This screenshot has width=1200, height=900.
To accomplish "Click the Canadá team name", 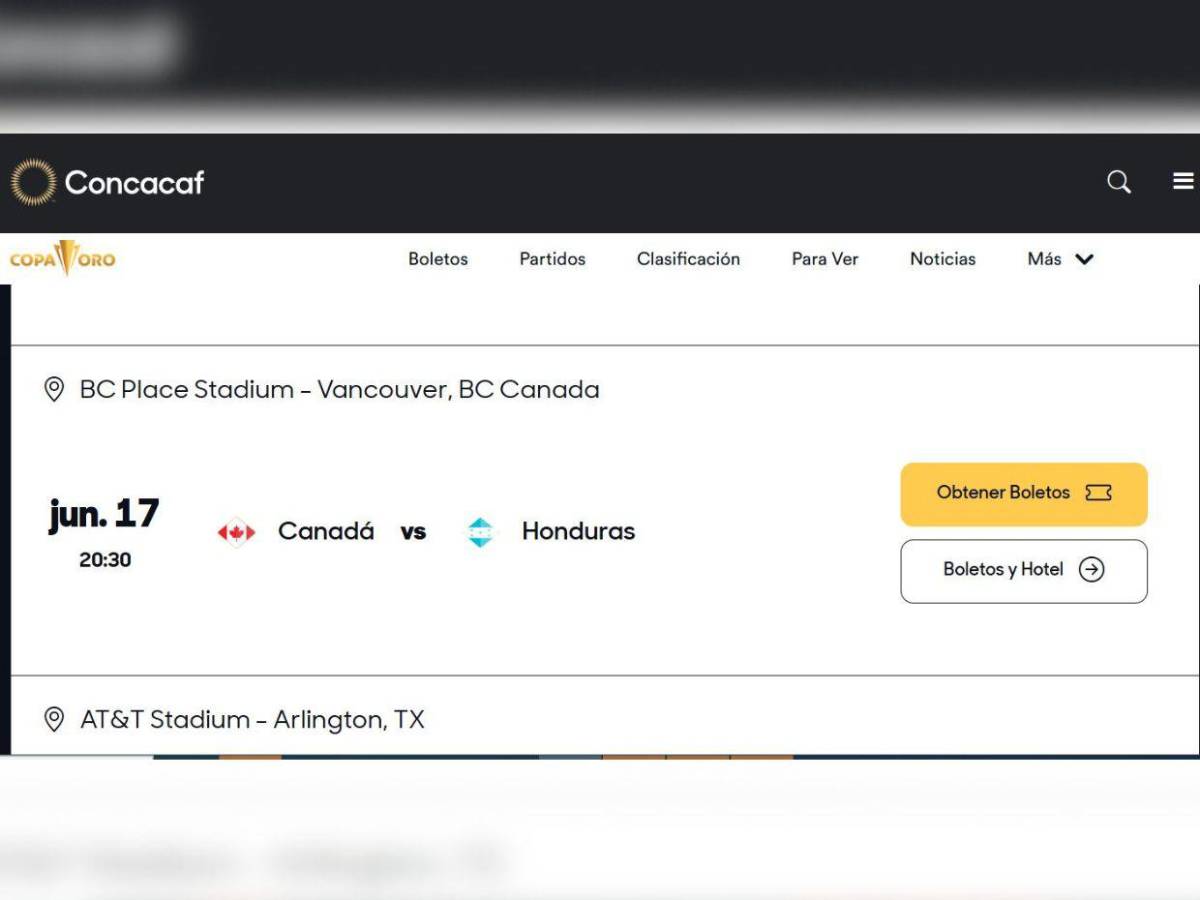I will 326,531.
